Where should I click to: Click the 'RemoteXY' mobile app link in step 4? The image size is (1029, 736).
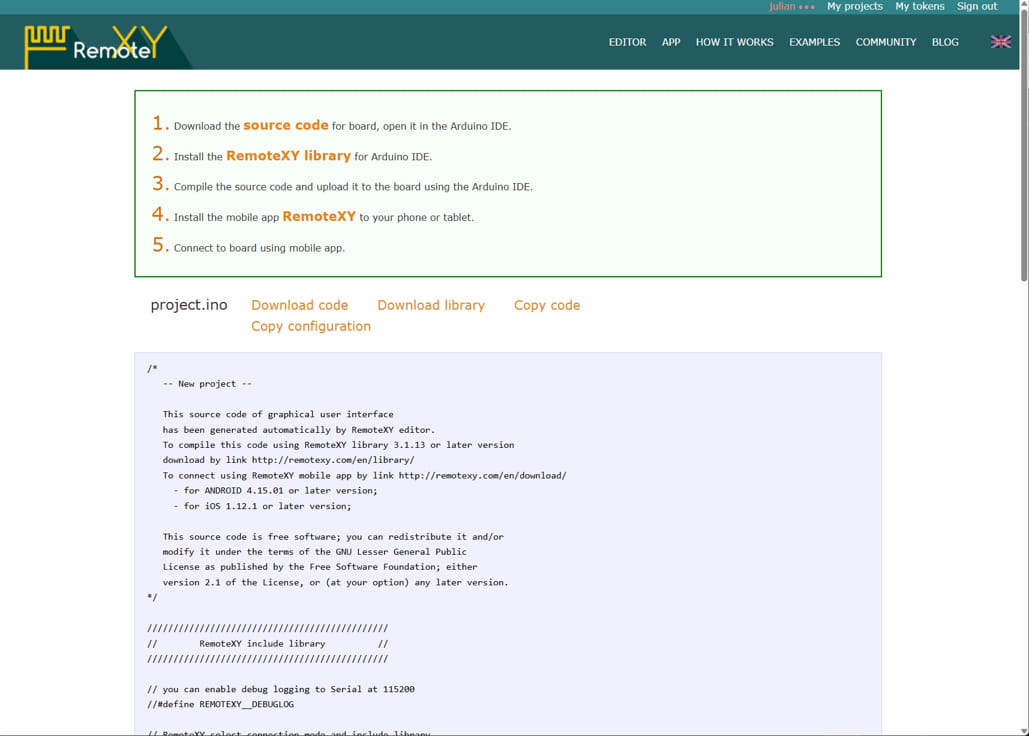coord(319,216)
